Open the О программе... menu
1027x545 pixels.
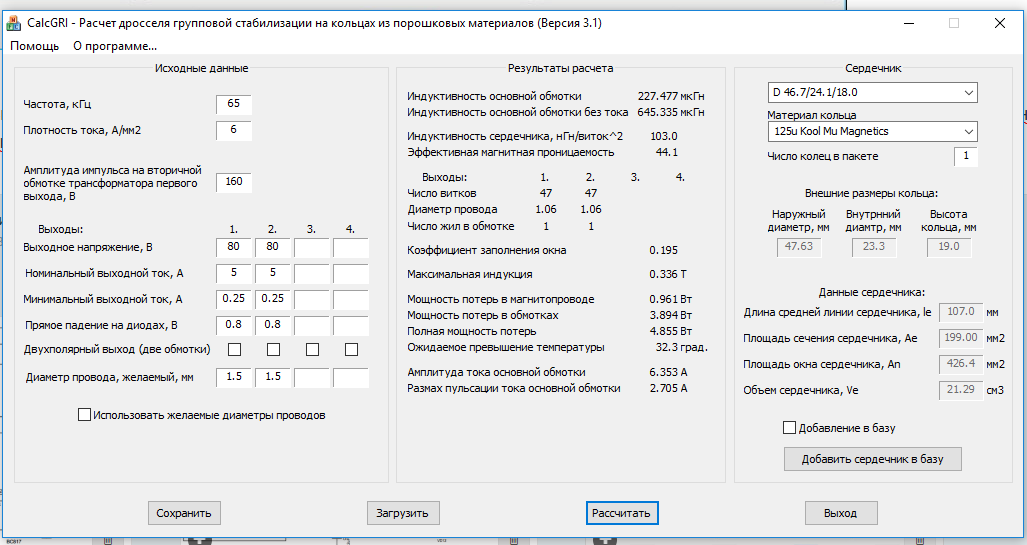115,46
